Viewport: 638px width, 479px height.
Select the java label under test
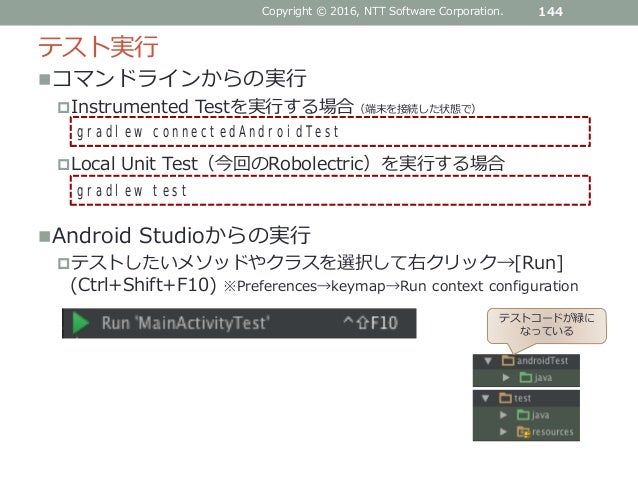pyautogui.click(x=540, y=415)
